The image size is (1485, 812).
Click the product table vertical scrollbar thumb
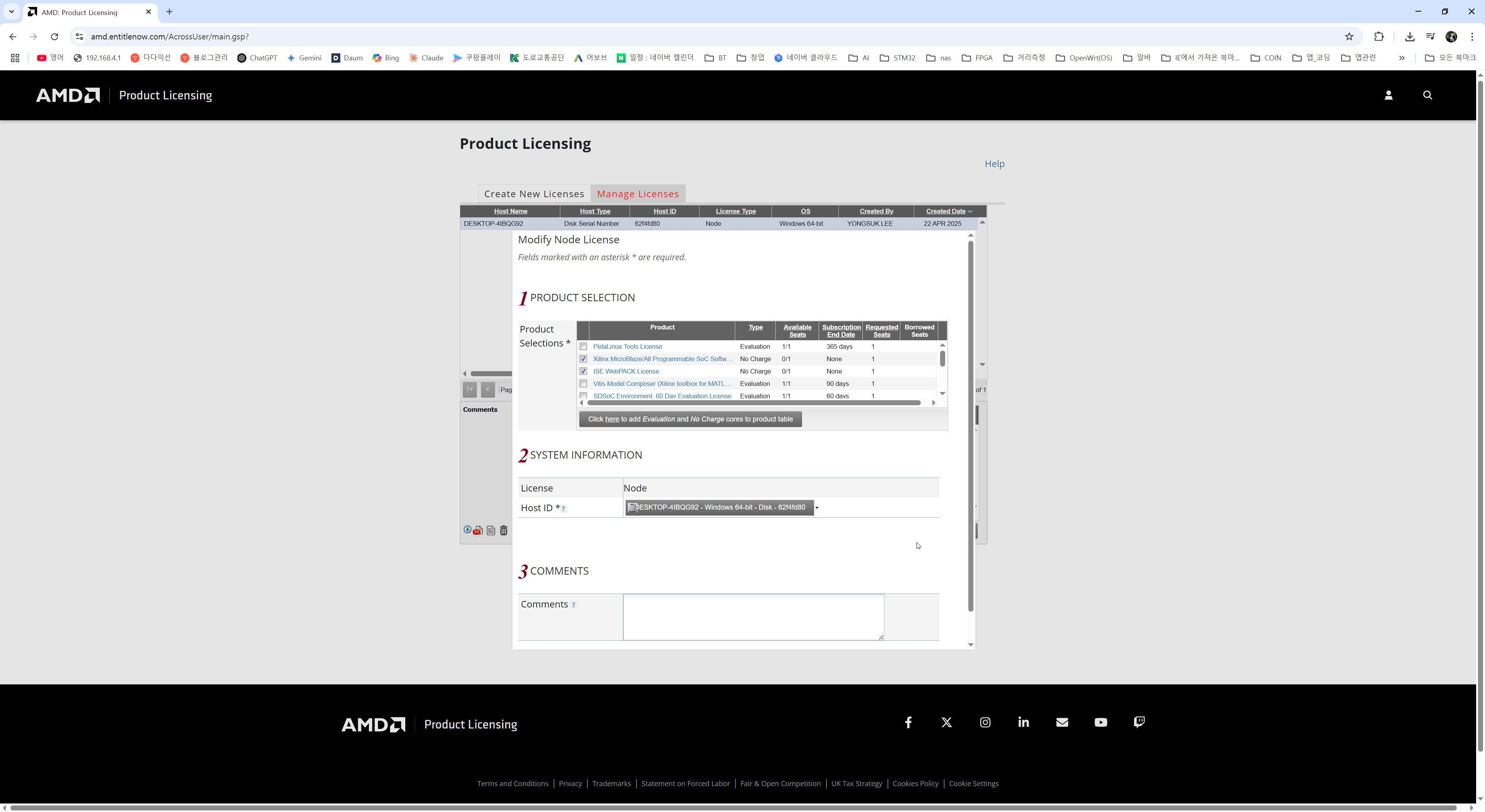[942, 358]
